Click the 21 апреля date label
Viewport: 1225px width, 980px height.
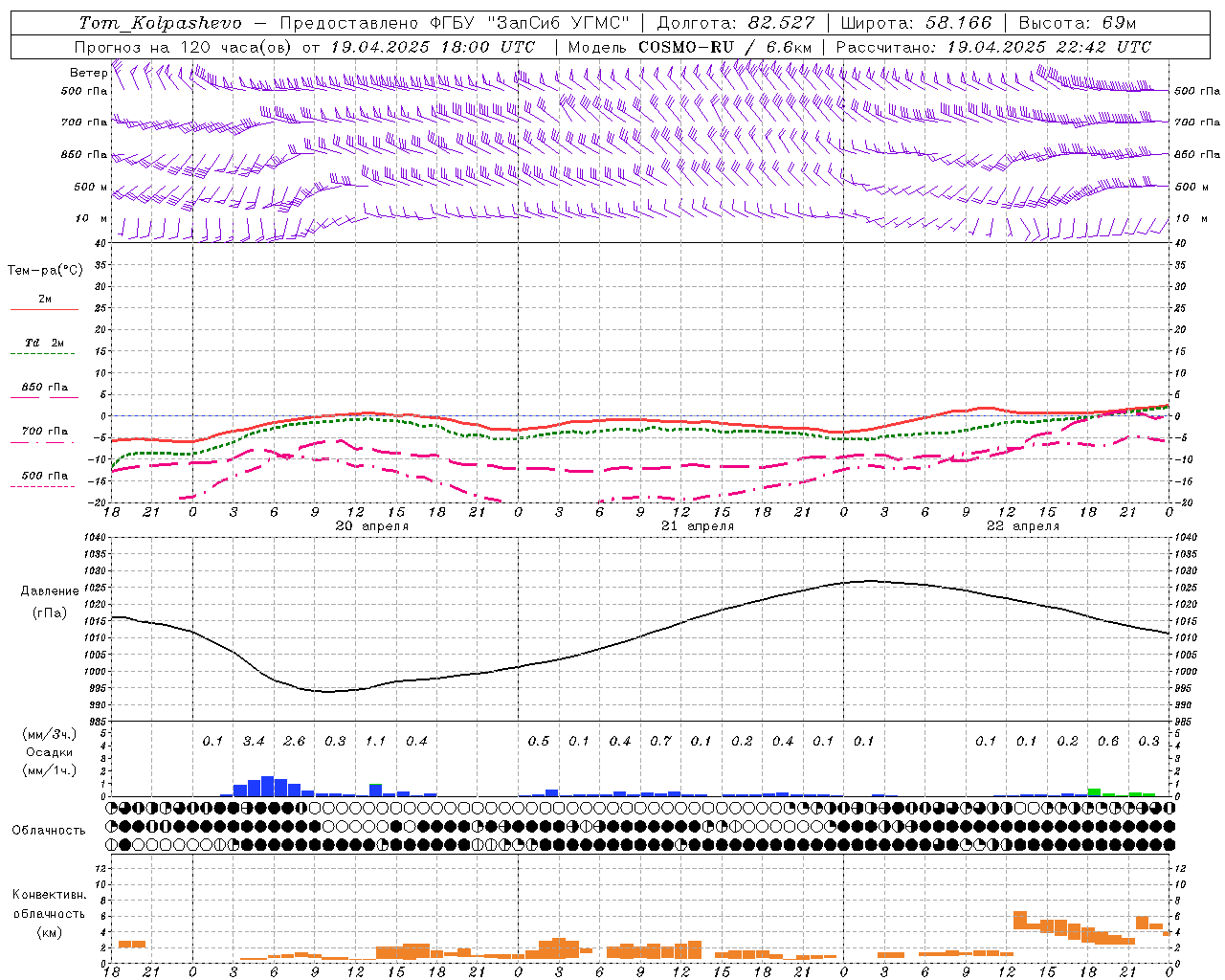[x=698, y=526]
